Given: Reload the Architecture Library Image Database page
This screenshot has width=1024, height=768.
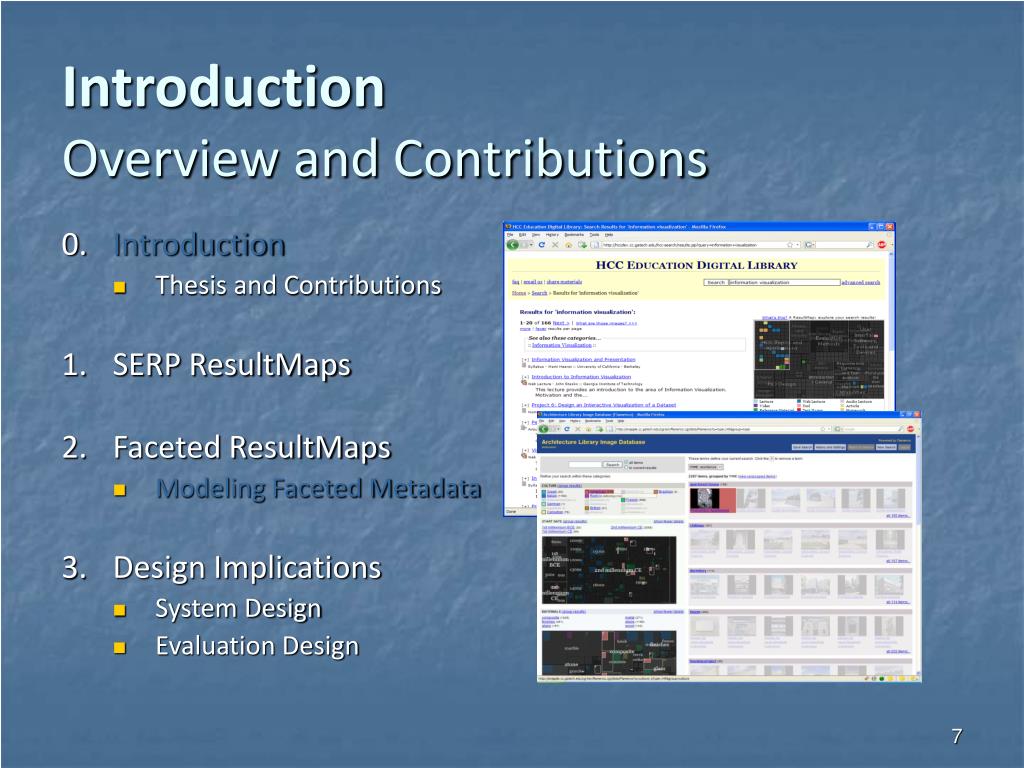Looking at the screenshot, I should pyautogui.click(x=567, y=429).
